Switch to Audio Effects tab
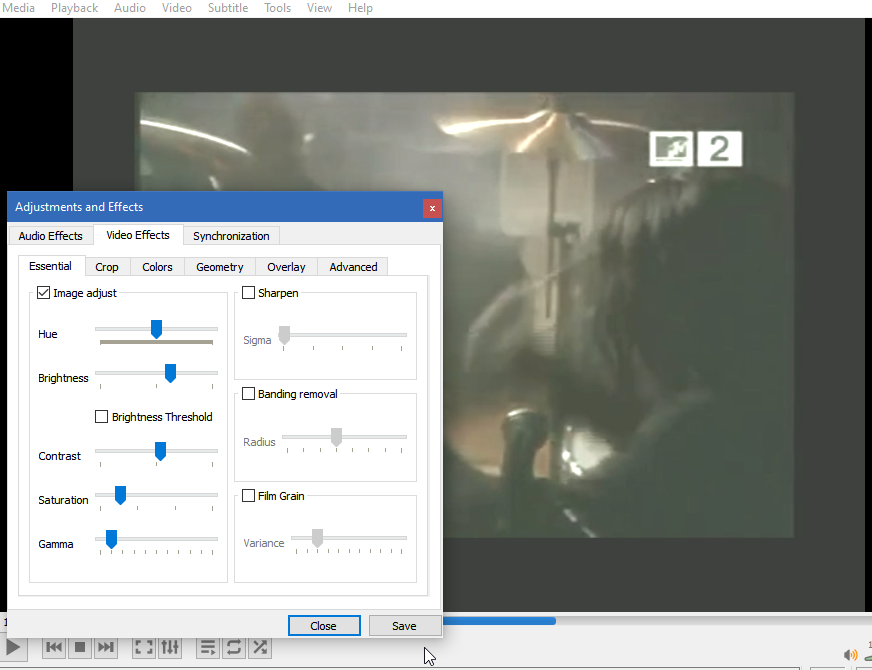The height and width of the screenshot is (670, 872). (50, 236)
